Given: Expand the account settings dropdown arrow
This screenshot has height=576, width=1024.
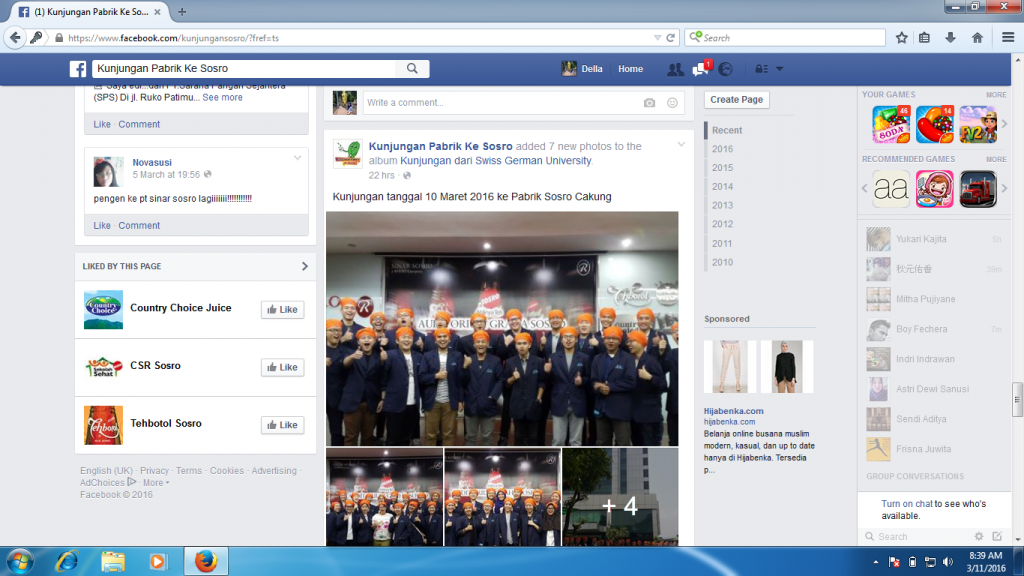Looking at the screenshot, I should [x=779, y=69].
